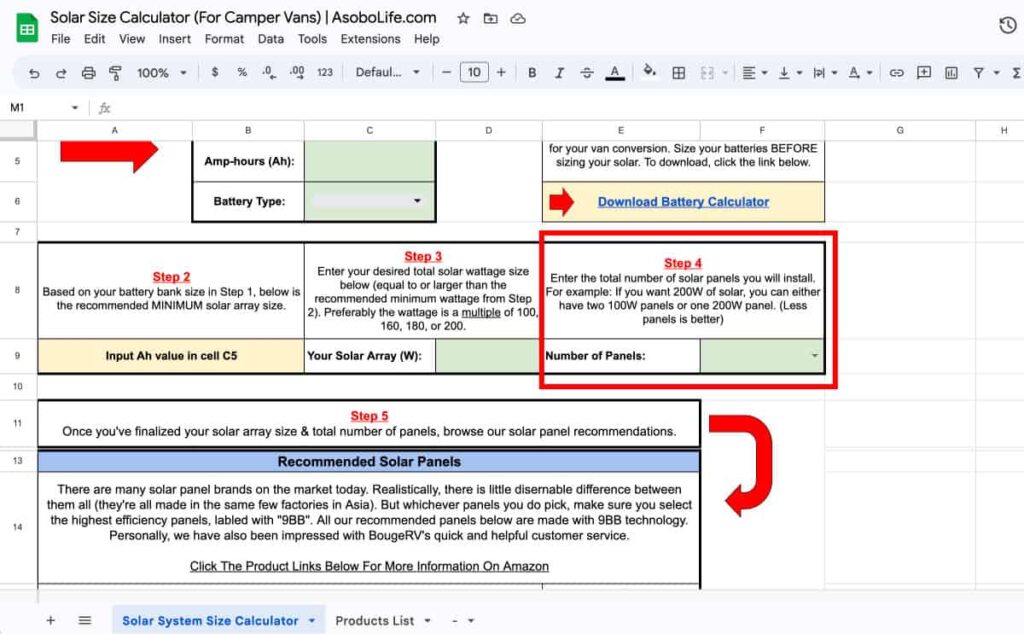Select row 9 header
This screenshot has width=1024, height=634.
tap(18, 356)
